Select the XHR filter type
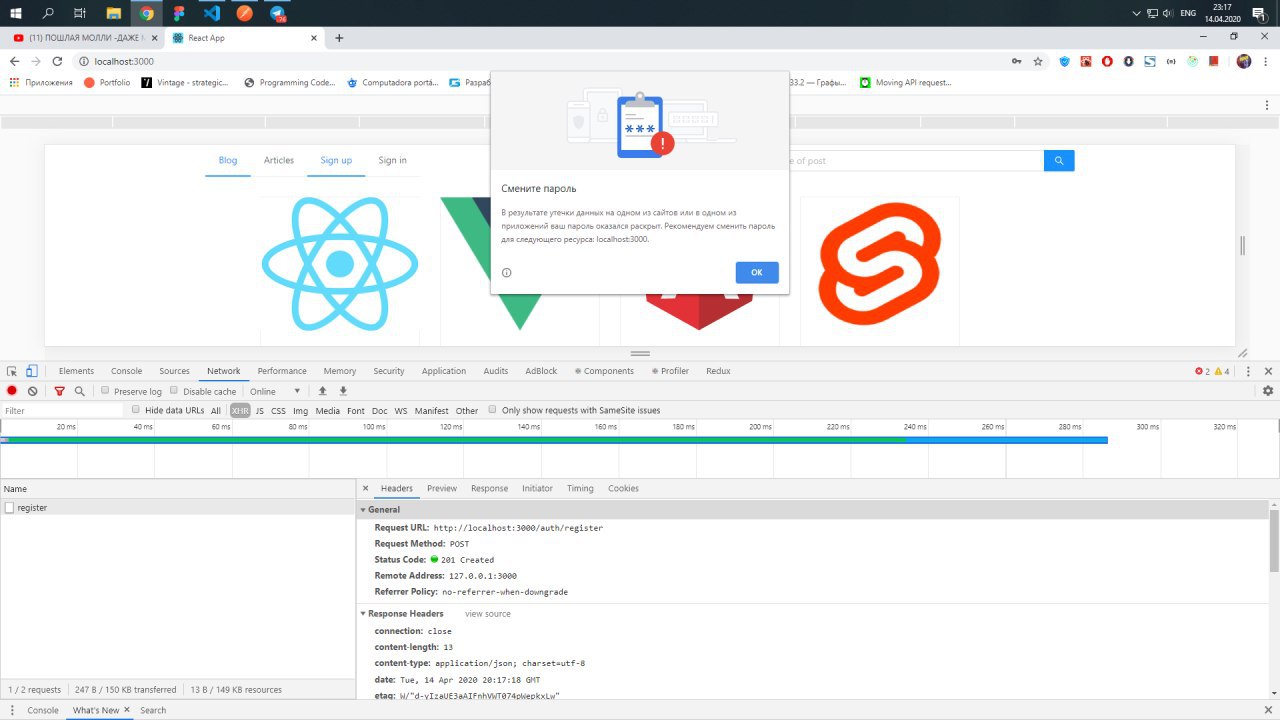Screen dimensions: 1280x720 click(x=240, y=410)
